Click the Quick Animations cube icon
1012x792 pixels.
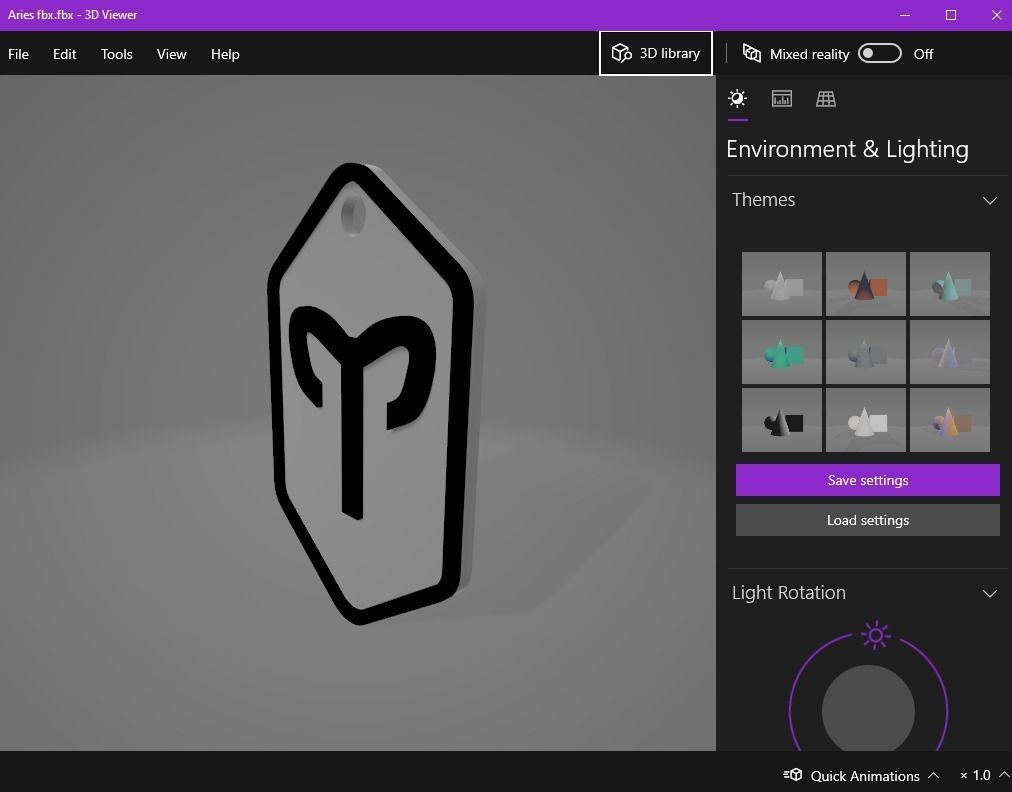point(793,775)
